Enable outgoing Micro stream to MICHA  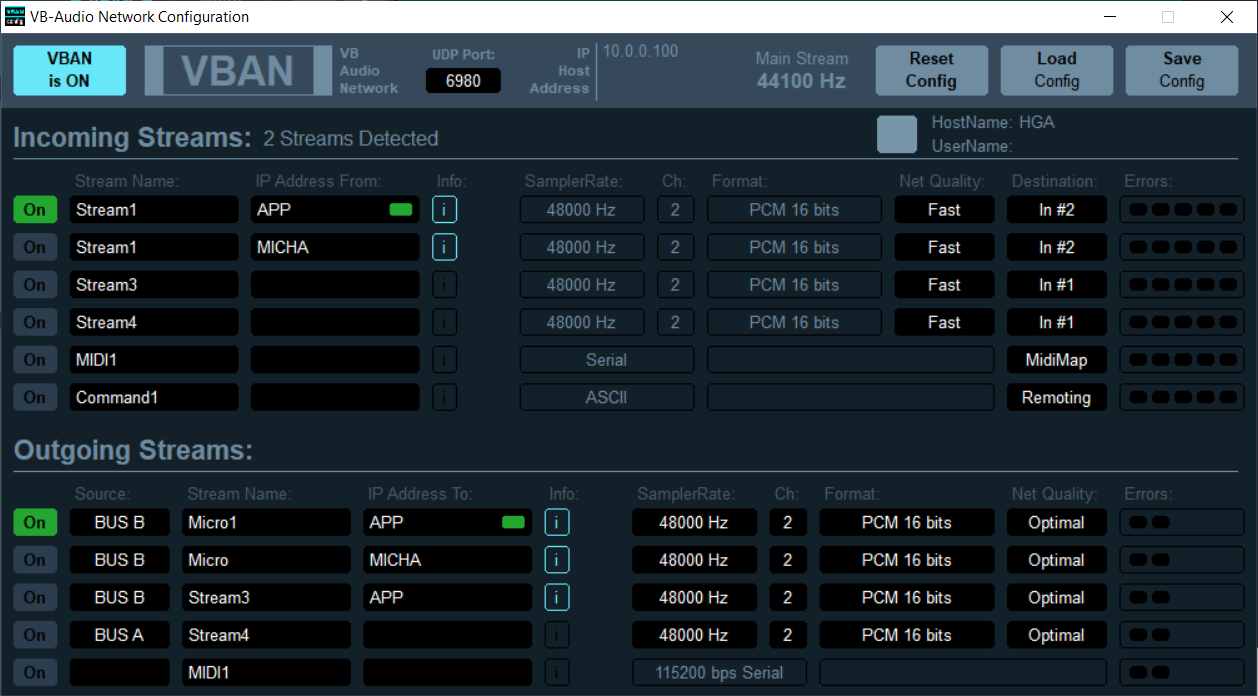[35, 560]
